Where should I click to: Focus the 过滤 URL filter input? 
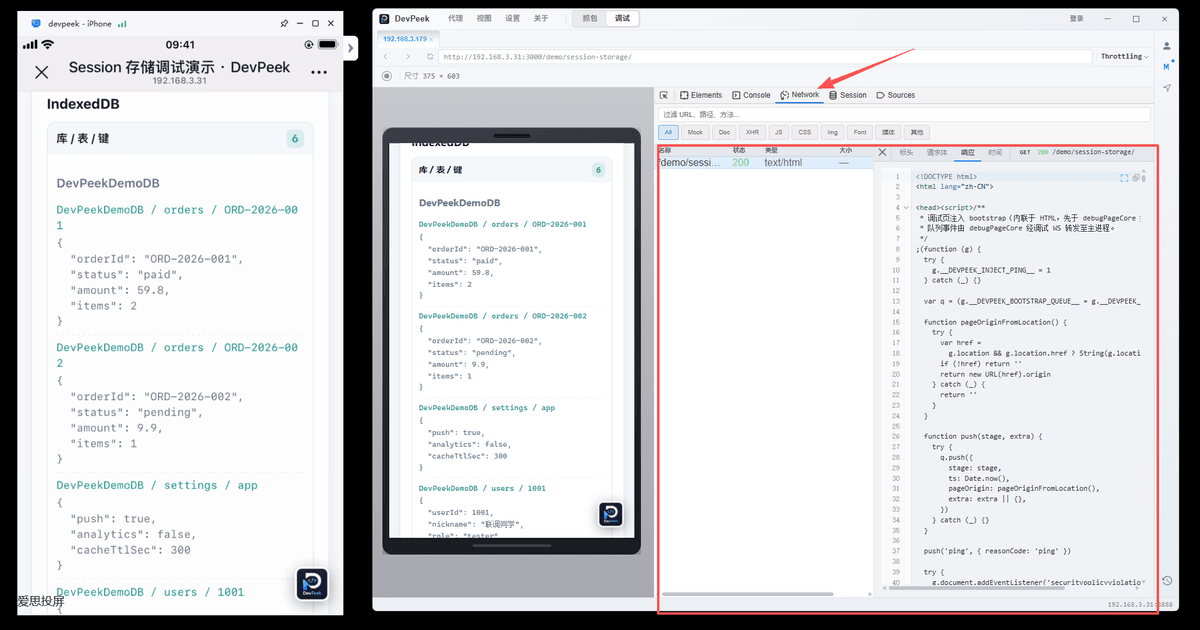click(904, 115)
